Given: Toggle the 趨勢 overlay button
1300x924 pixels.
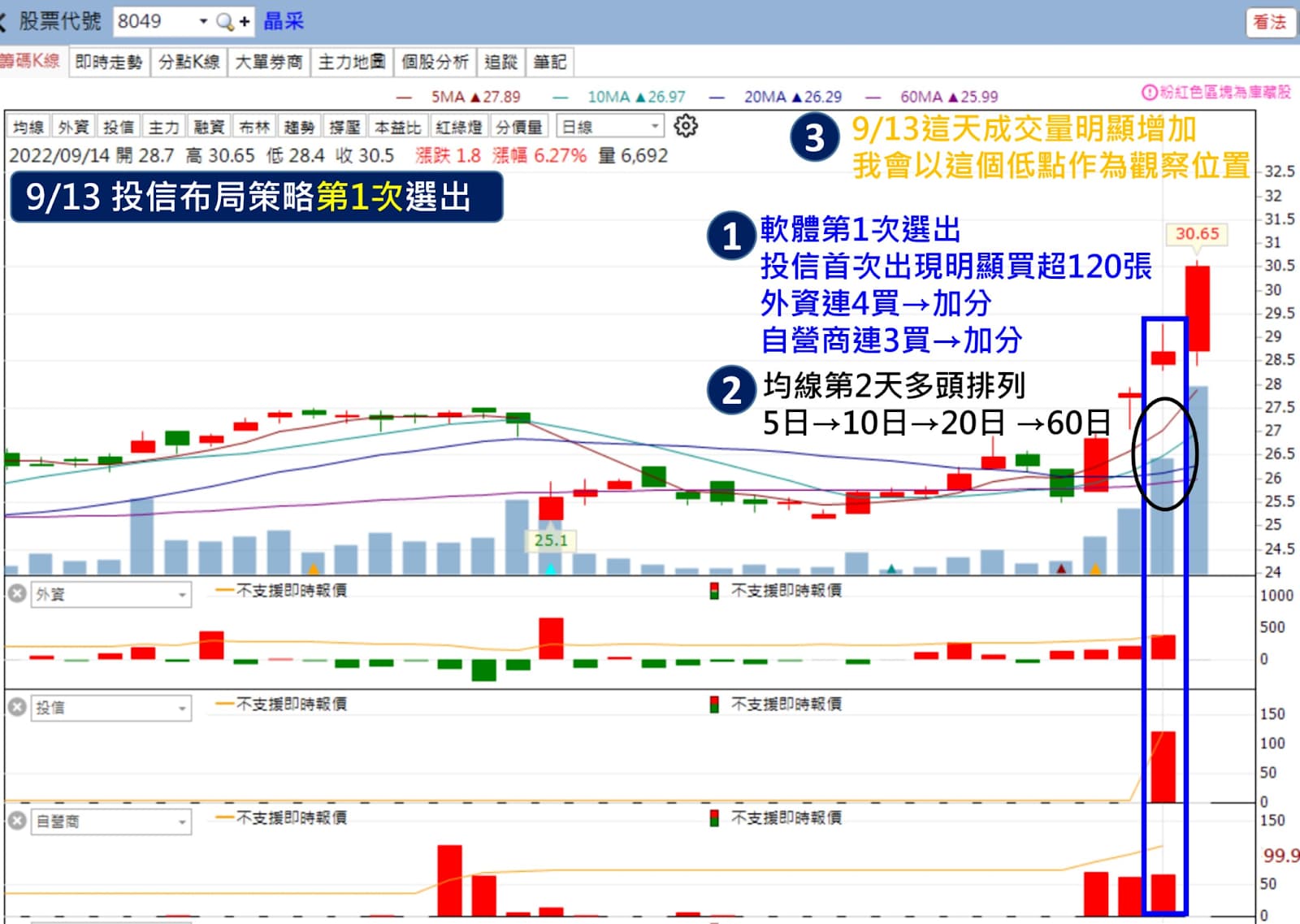Looking at the screenshot, I should [x=299, y=127].
